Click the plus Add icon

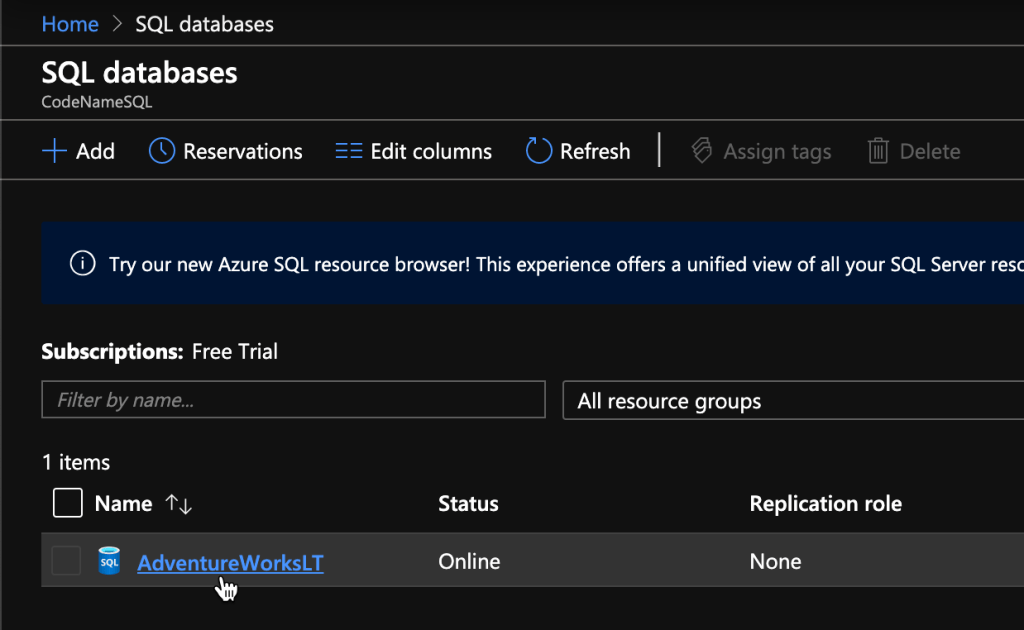tap(53, 151)
